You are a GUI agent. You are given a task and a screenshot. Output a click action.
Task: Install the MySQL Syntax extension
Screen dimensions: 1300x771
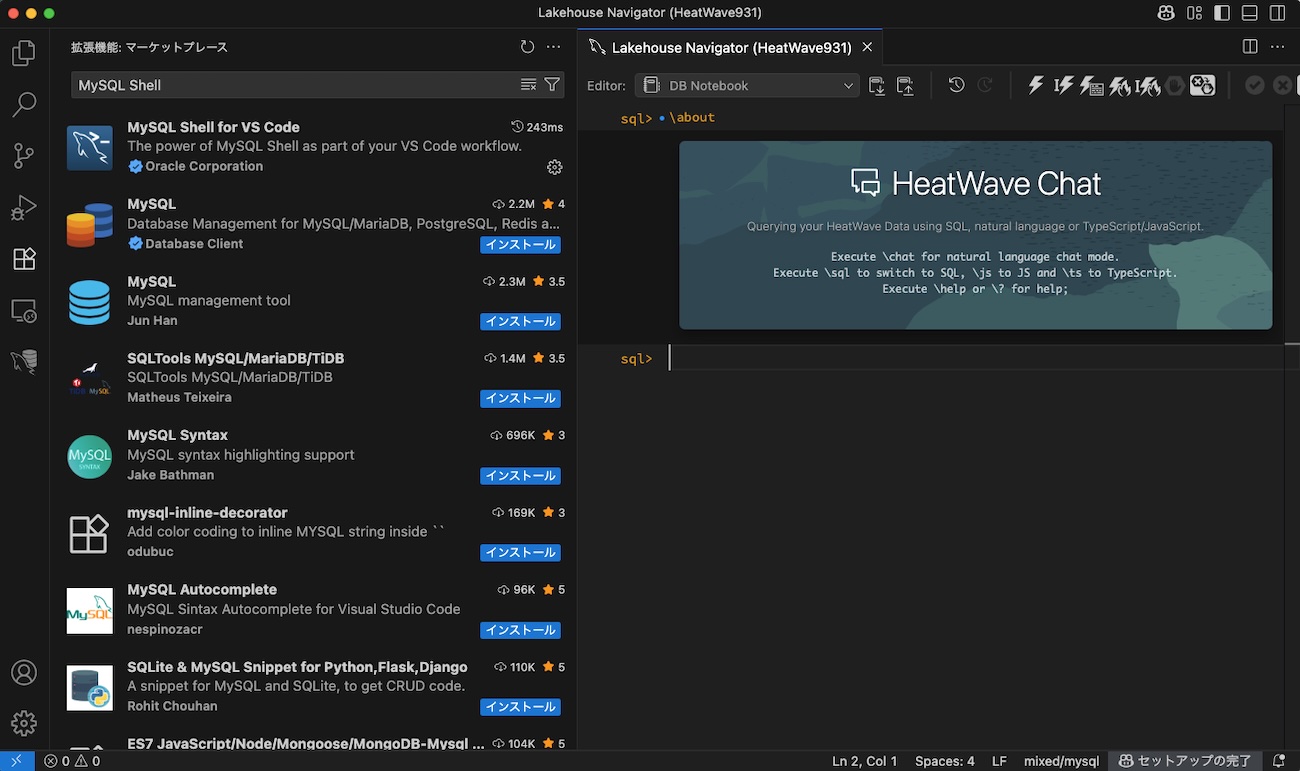(x=520, y=475)
